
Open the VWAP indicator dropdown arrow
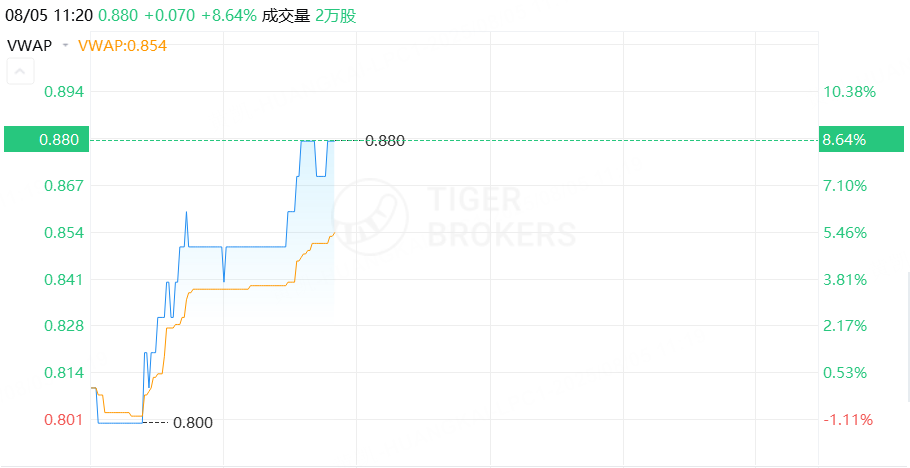66,45
